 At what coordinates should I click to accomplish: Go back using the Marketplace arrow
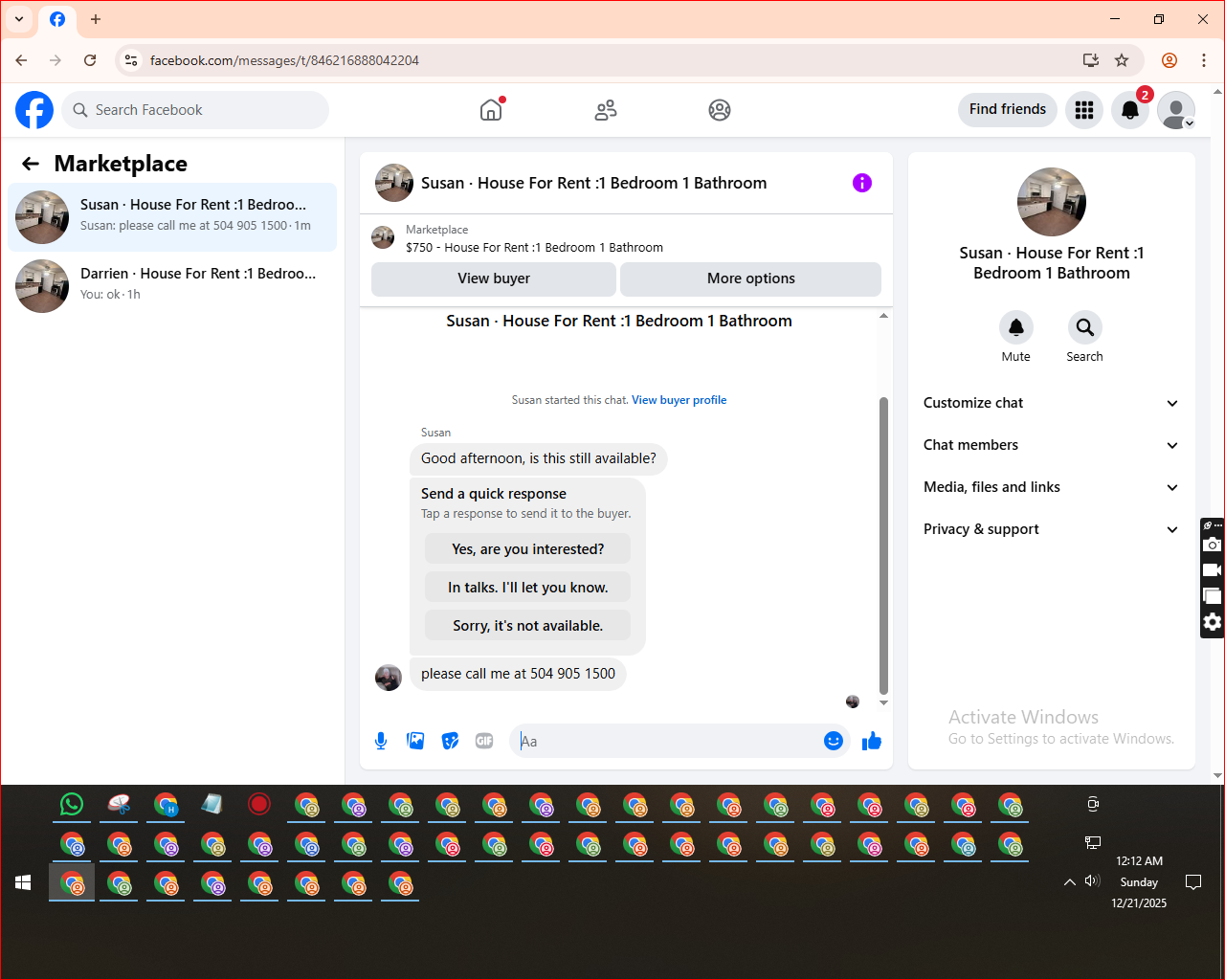click(31, 164)
